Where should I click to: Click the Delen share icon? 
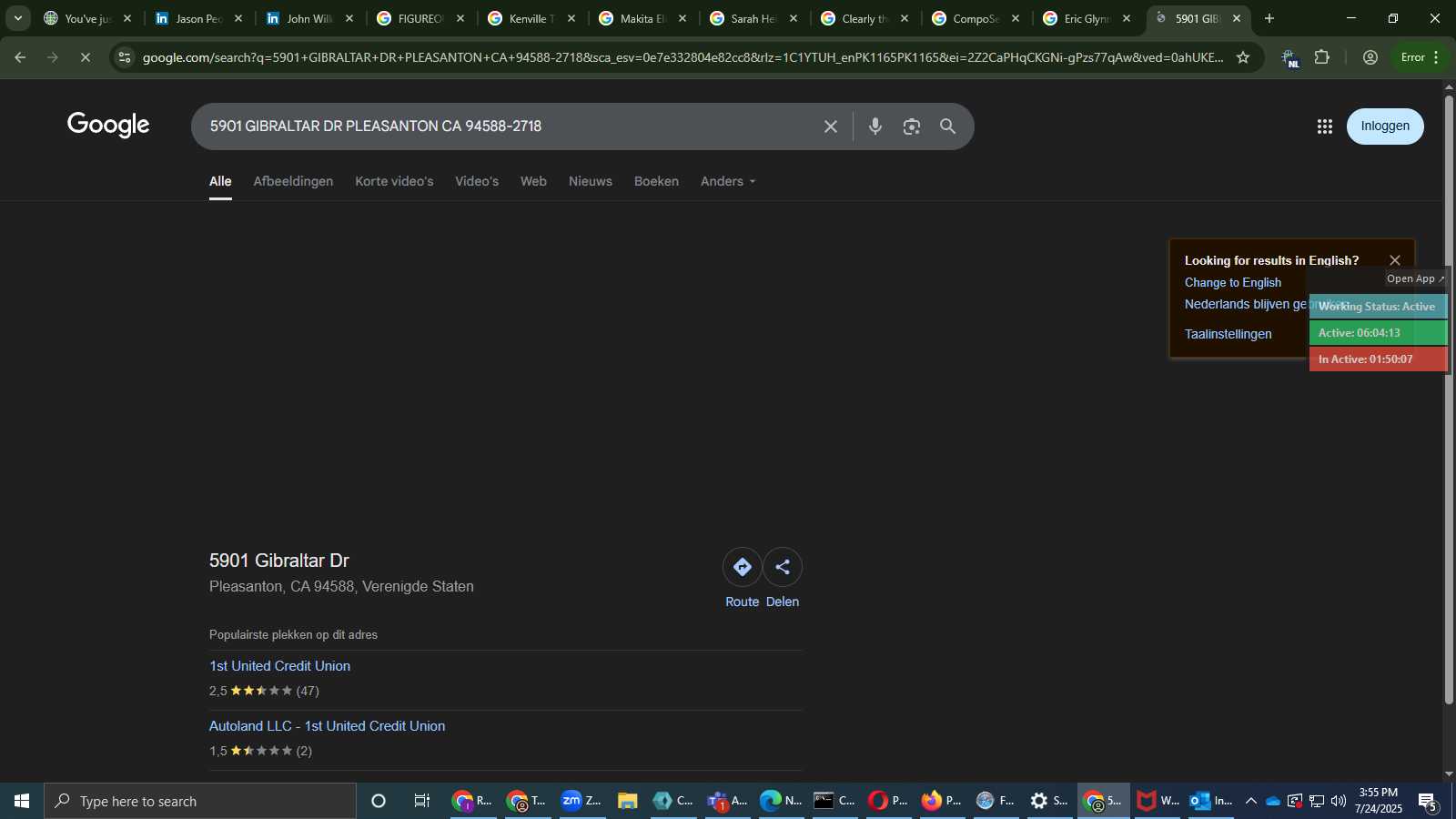pyautogui.click(x=783, y=567)
